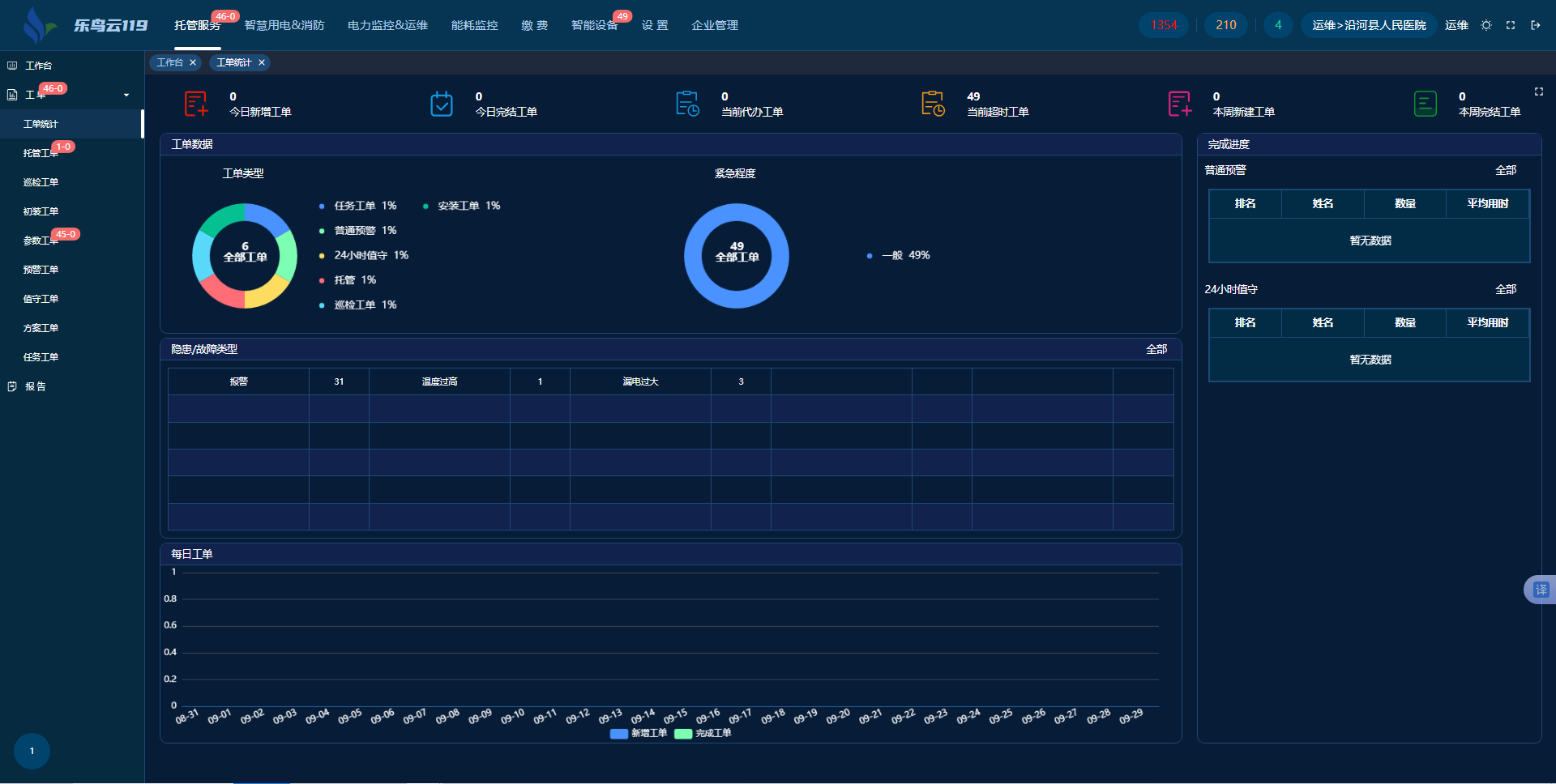The height and width of the screenshot is (784, 1556).
Task: Click the logout icon in top bar
Action: pyautogui.click(x=1535, y=25)
